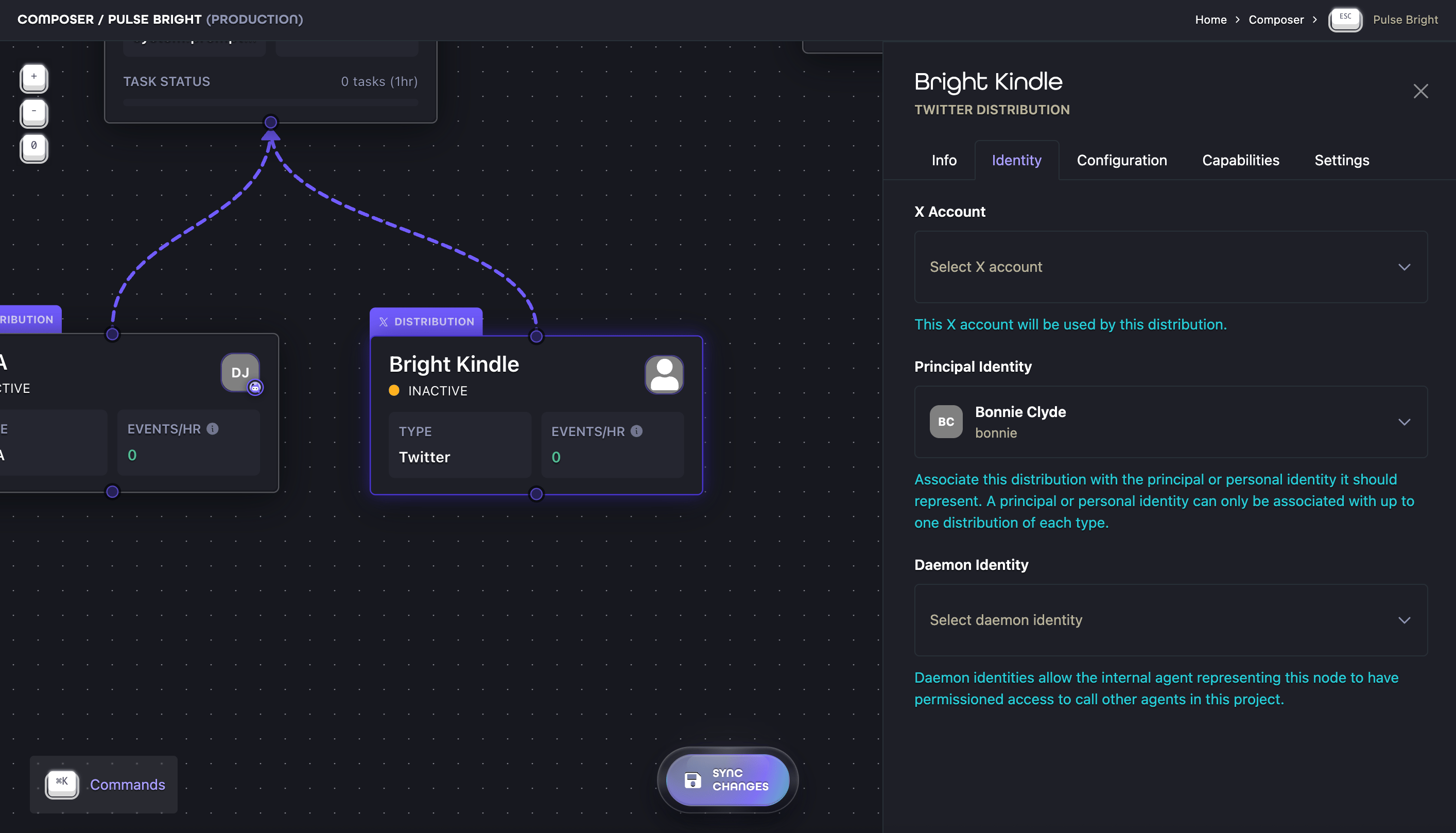Switch to the Info tab
This screenshot has width=1456, height=833.
[x=944, y=160]
